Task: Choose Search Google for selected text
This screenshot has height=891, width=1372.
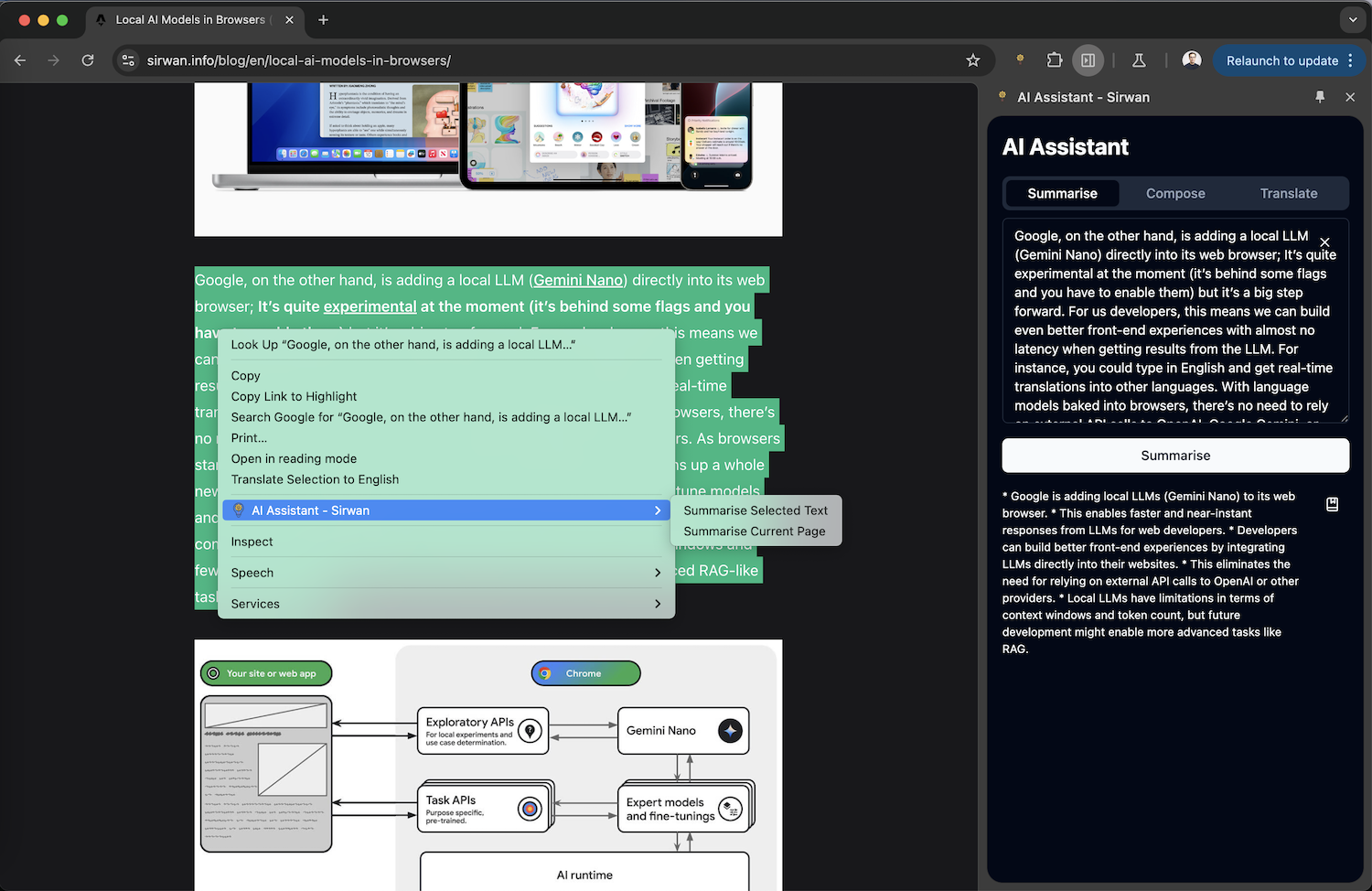Action: point(446,417)
